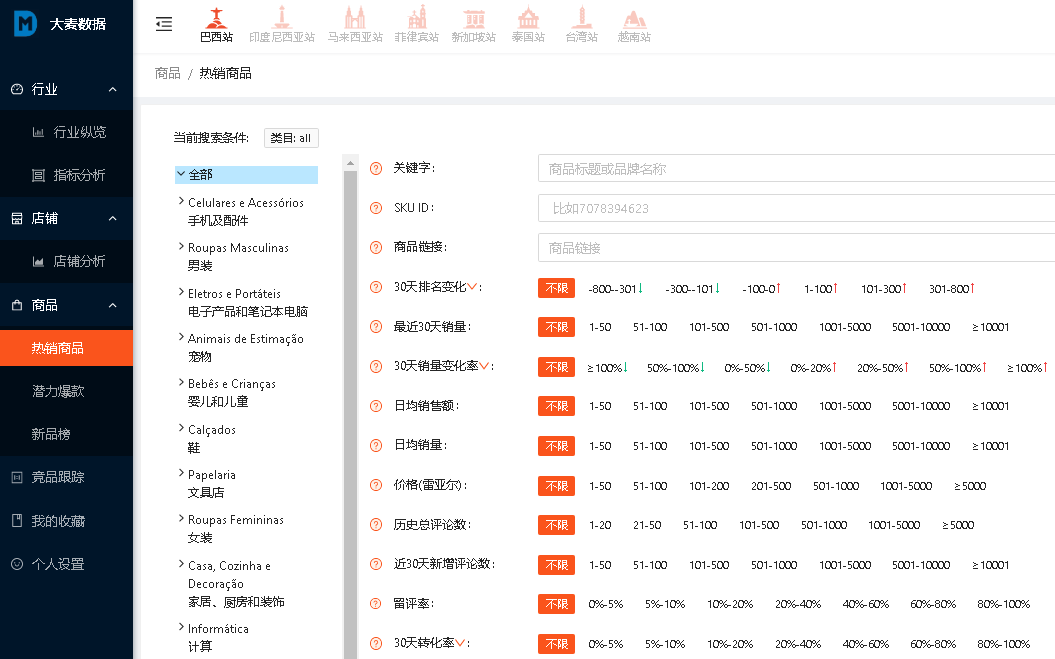
Task: Click help icon beside 日均销售额
Action: pos(376,406)
